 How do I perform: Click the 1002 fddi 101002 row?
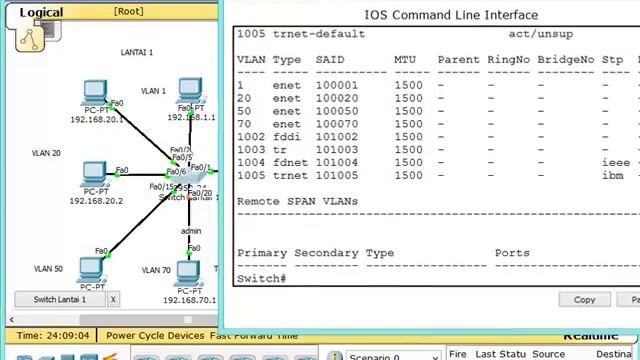click(438, 137)
